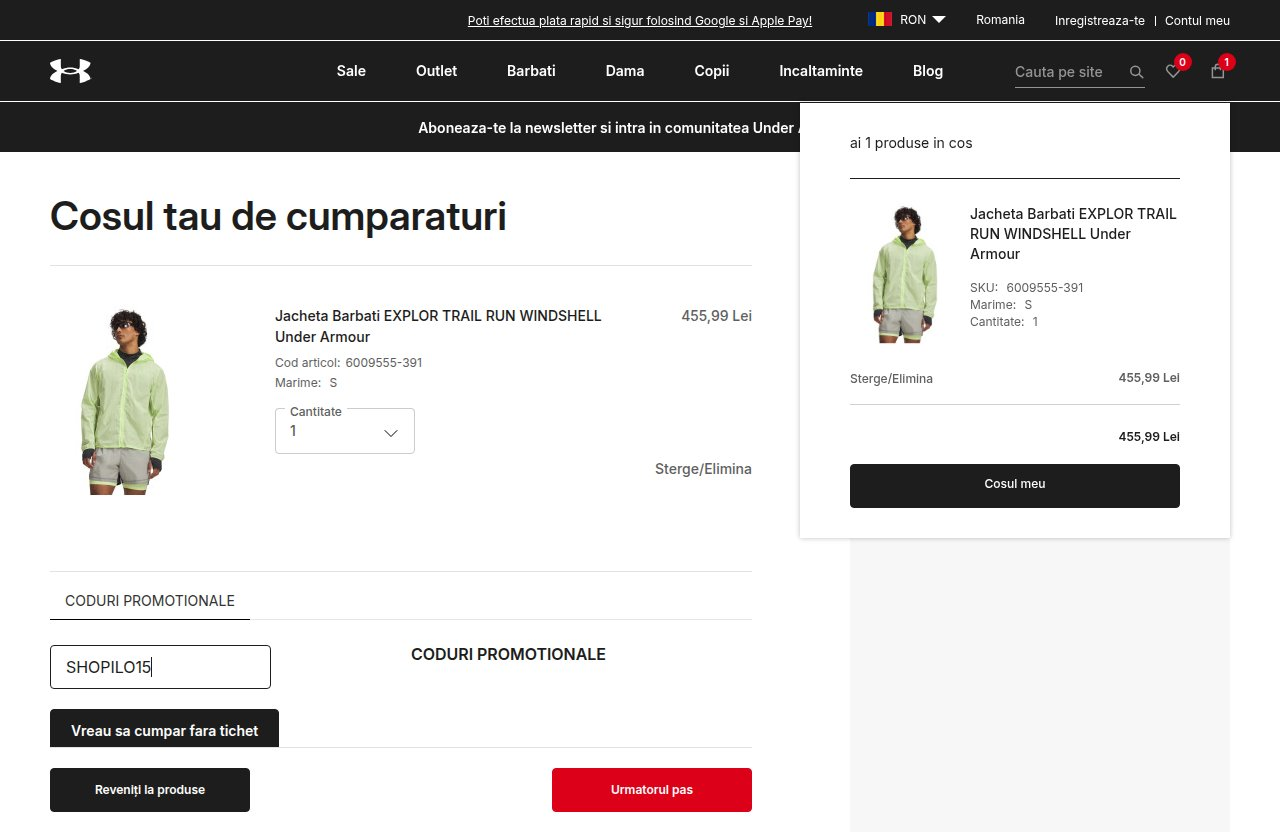The image size is (1280, 832).
Task: Click the Urmatorul pas button
Action: (652, 790)
